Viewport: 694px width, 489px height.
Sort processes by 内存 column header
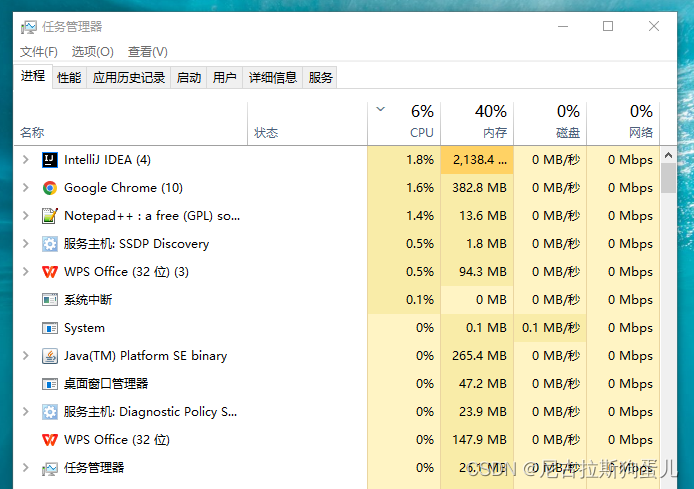(477, 121)
